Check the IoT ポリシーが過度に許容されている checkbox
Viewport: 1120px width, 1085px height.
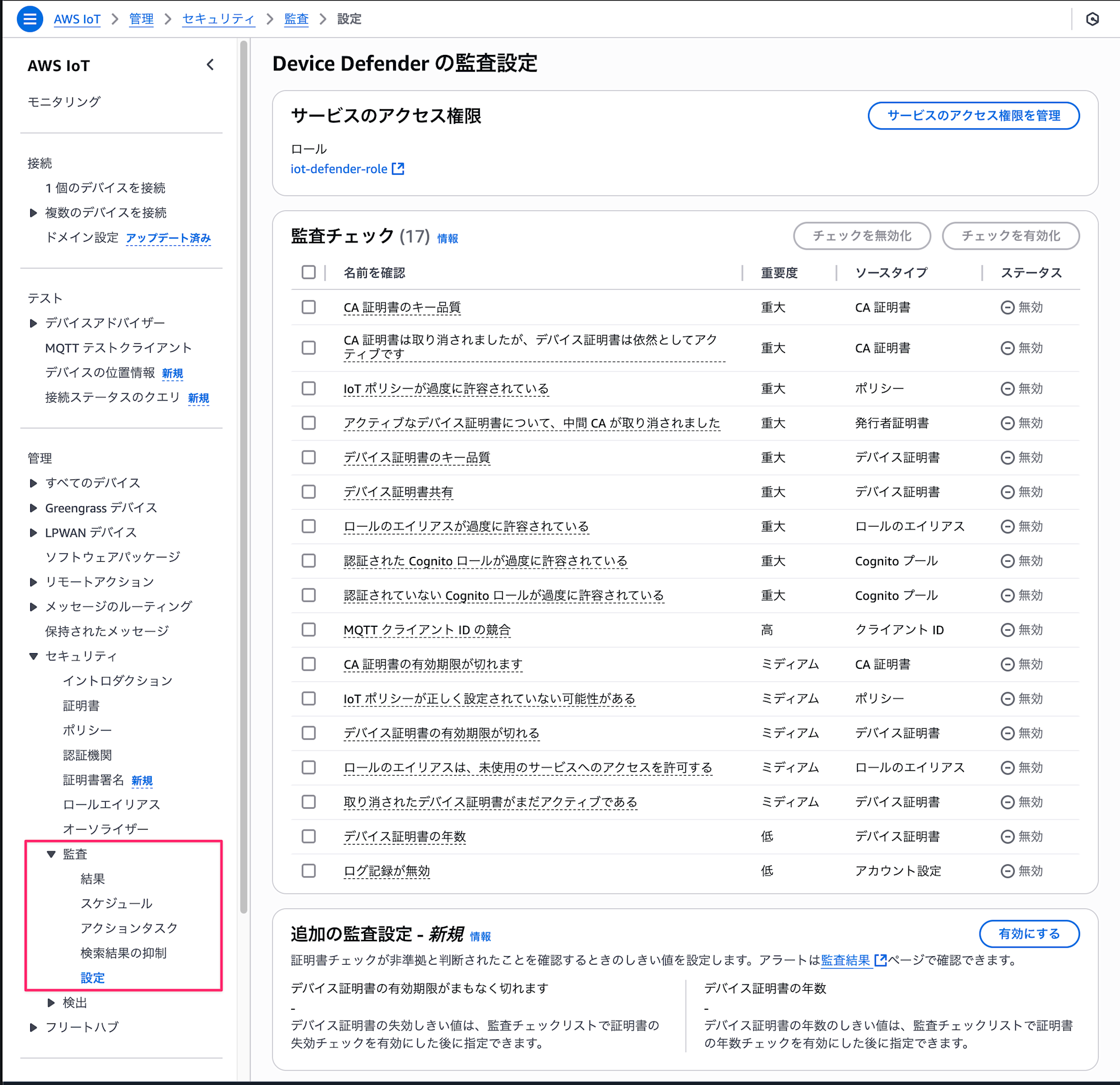pyautogui.click(x=309, y=388)
